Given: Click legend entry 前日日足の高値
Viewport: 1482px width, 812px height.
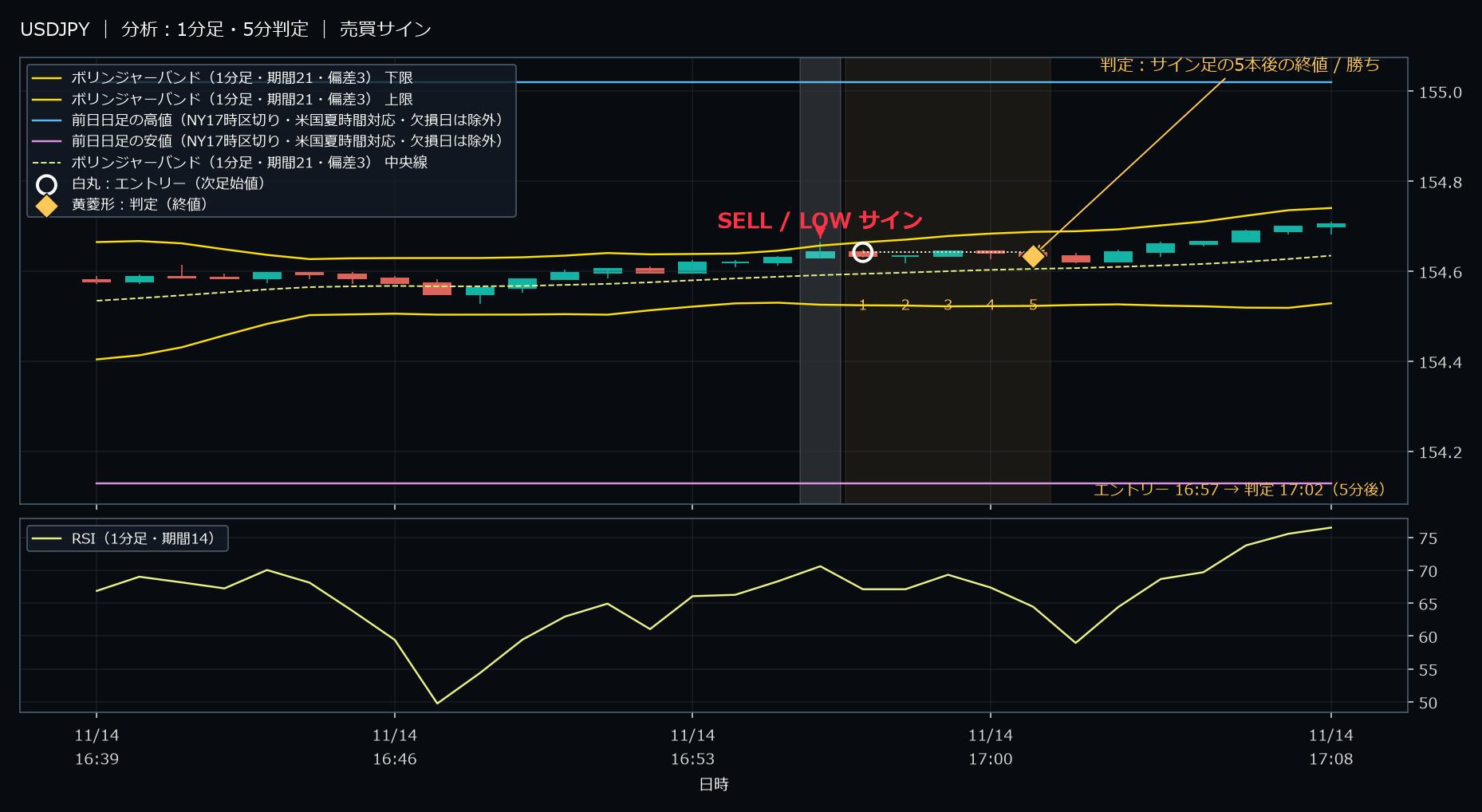Looking at the screenshot, I should click(286, 120).
